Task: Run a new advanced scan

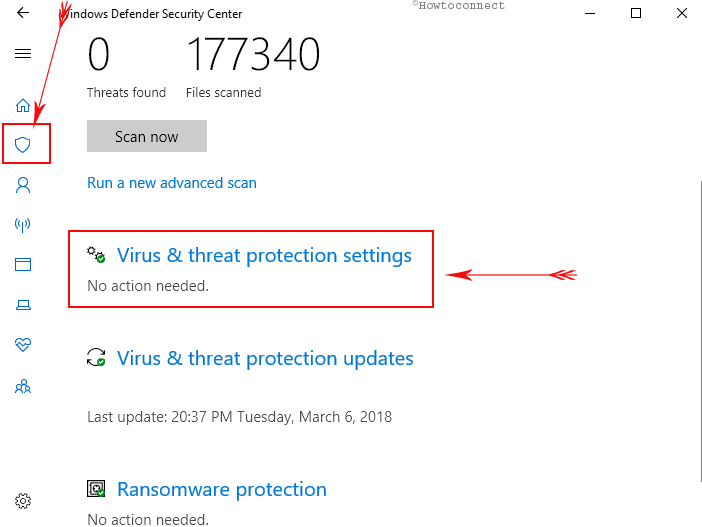Action: coord(172,183)
